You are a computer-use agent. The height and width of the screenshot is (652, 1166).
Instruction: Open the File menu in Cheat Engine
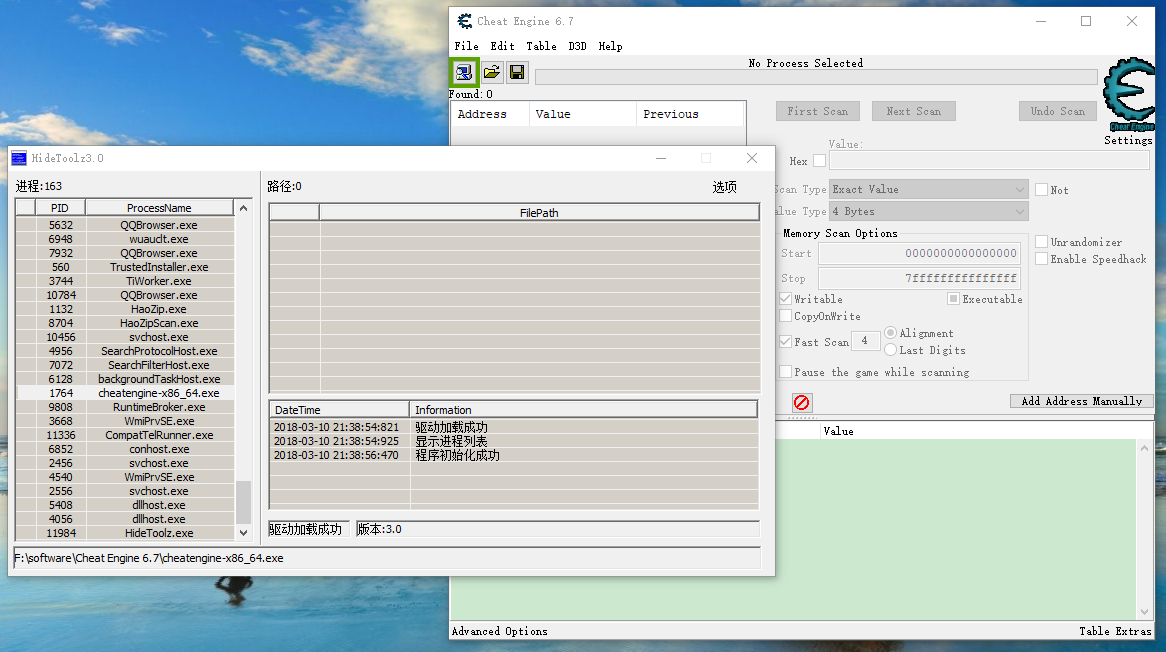[466, 46]
